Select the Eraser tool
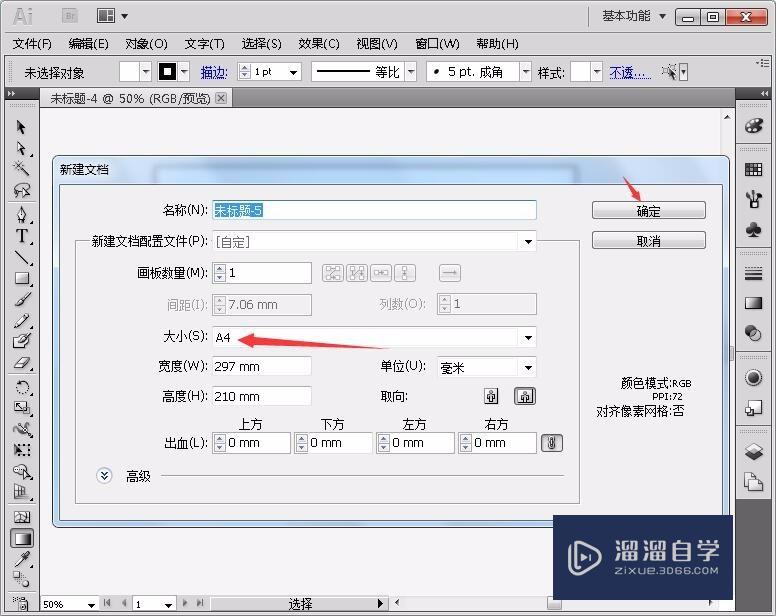Viewport: 776px width, 616px height. coord(21,363)
